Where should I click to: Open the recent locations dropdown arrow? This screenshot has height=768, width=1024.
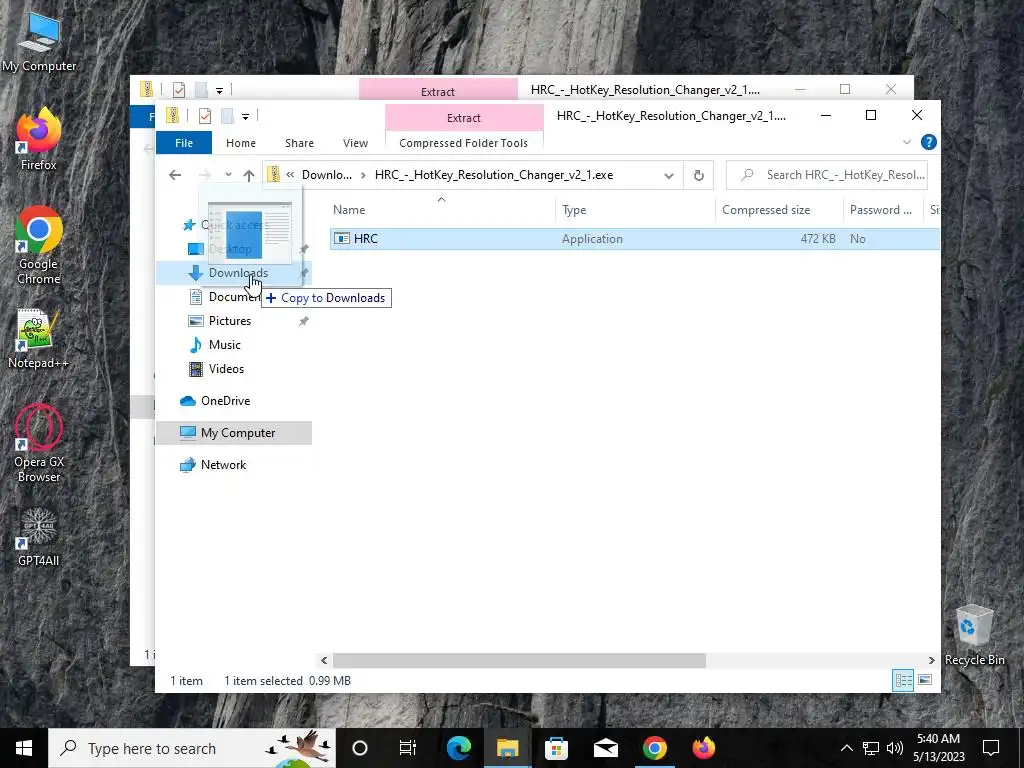pos(228,175)
